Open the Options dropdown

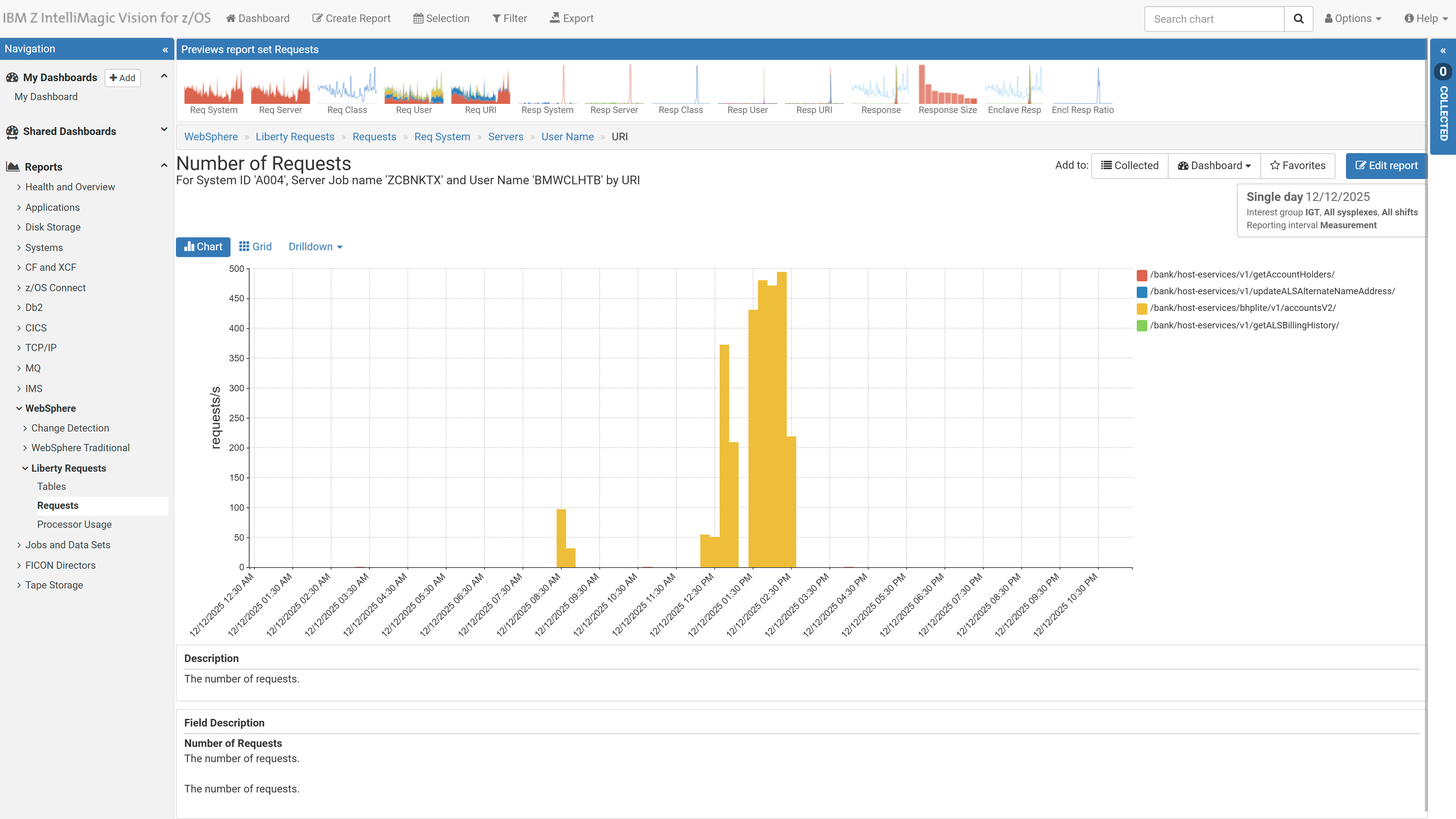1353,18
